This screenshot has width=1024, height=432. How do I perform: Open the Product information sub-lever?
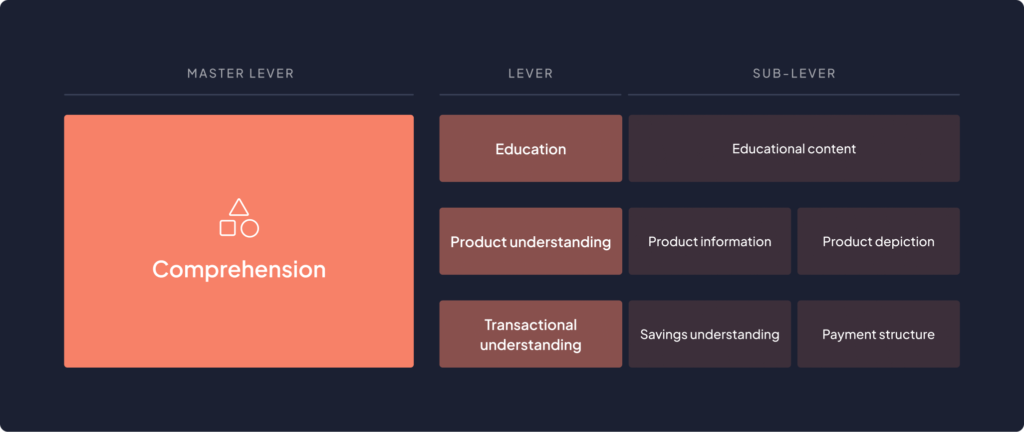[709, 242]
